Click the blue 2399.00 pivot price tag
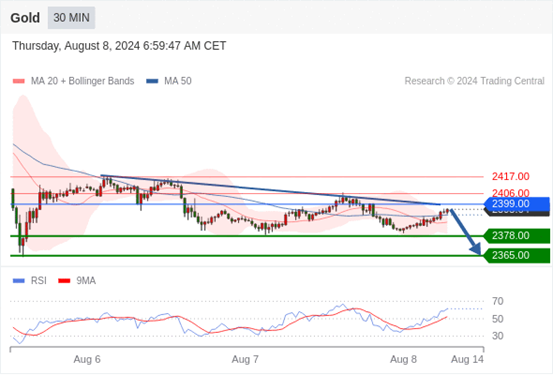Viewport: 553px width, 375px height. point(517,204)
